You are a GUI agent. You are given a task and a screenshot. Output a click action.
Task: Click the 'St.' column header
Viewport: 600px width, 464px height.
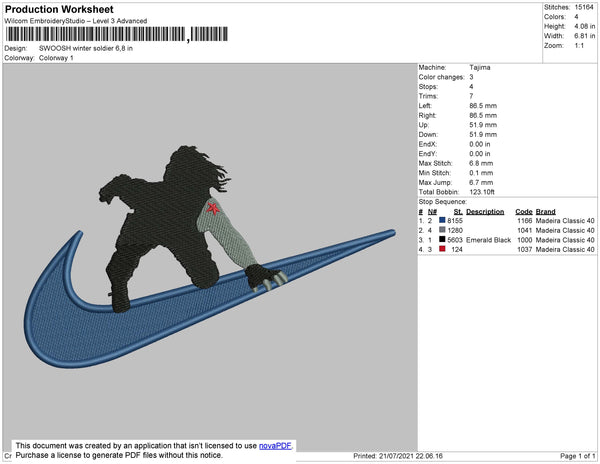tap(458, 212)
